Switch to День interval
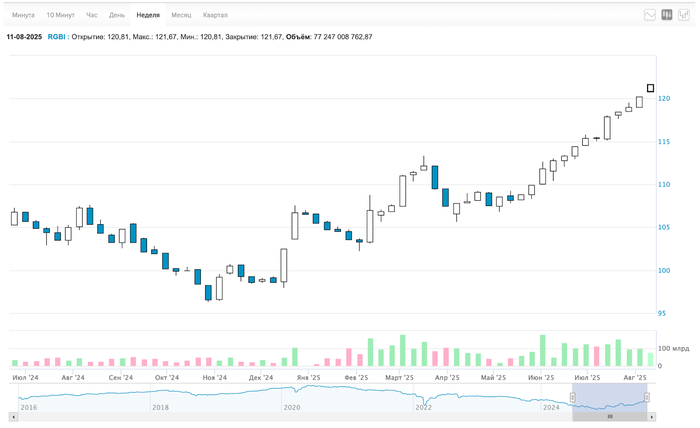Screen dimensions: 700x428 coord(117,15)
